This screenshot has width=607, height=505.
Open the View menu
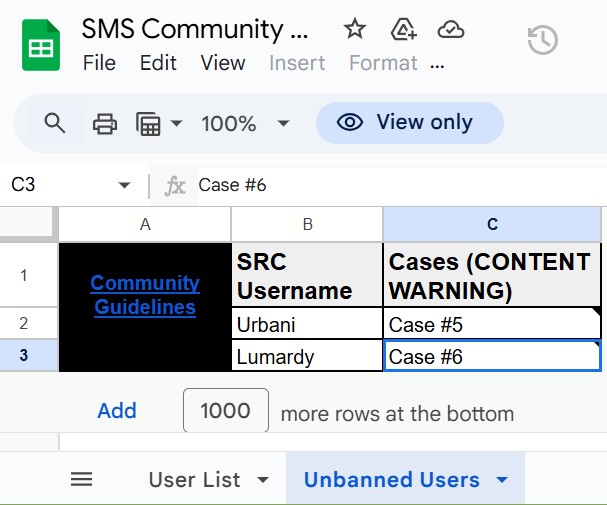pos(222,63)
